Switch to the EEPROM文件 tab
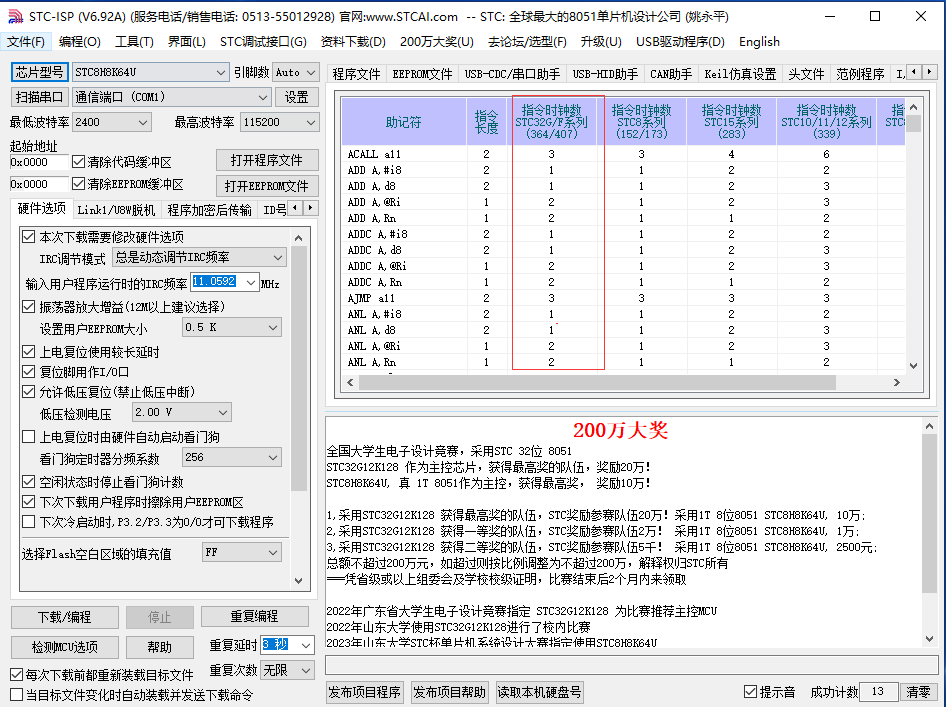Image resolution: width=946 pixels, height=707 pixels. (x=422, y=74)
